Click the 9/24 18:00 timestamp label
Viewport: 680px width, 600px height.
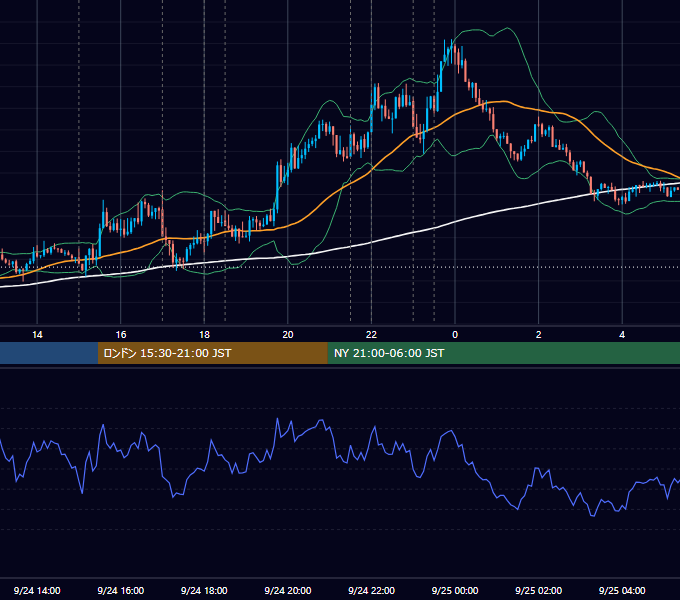click(204, 590)
